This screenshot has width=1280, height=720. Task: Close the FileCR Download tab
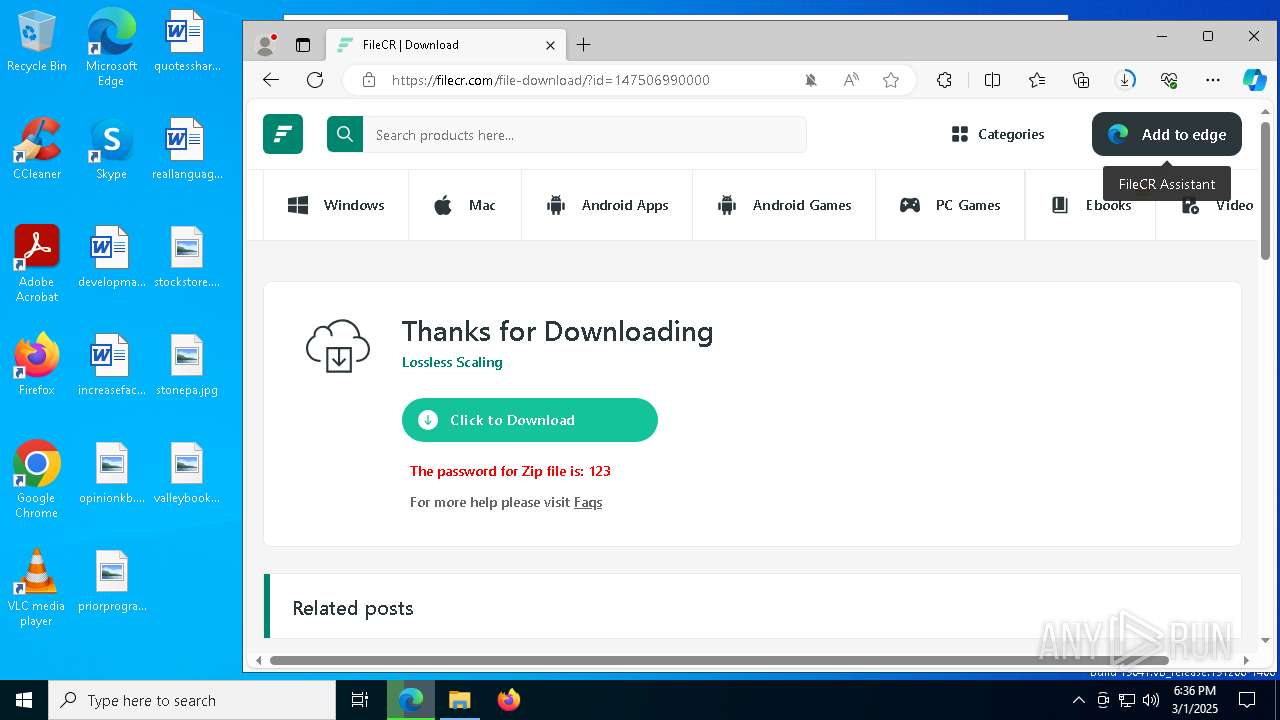tap(550, 45)
